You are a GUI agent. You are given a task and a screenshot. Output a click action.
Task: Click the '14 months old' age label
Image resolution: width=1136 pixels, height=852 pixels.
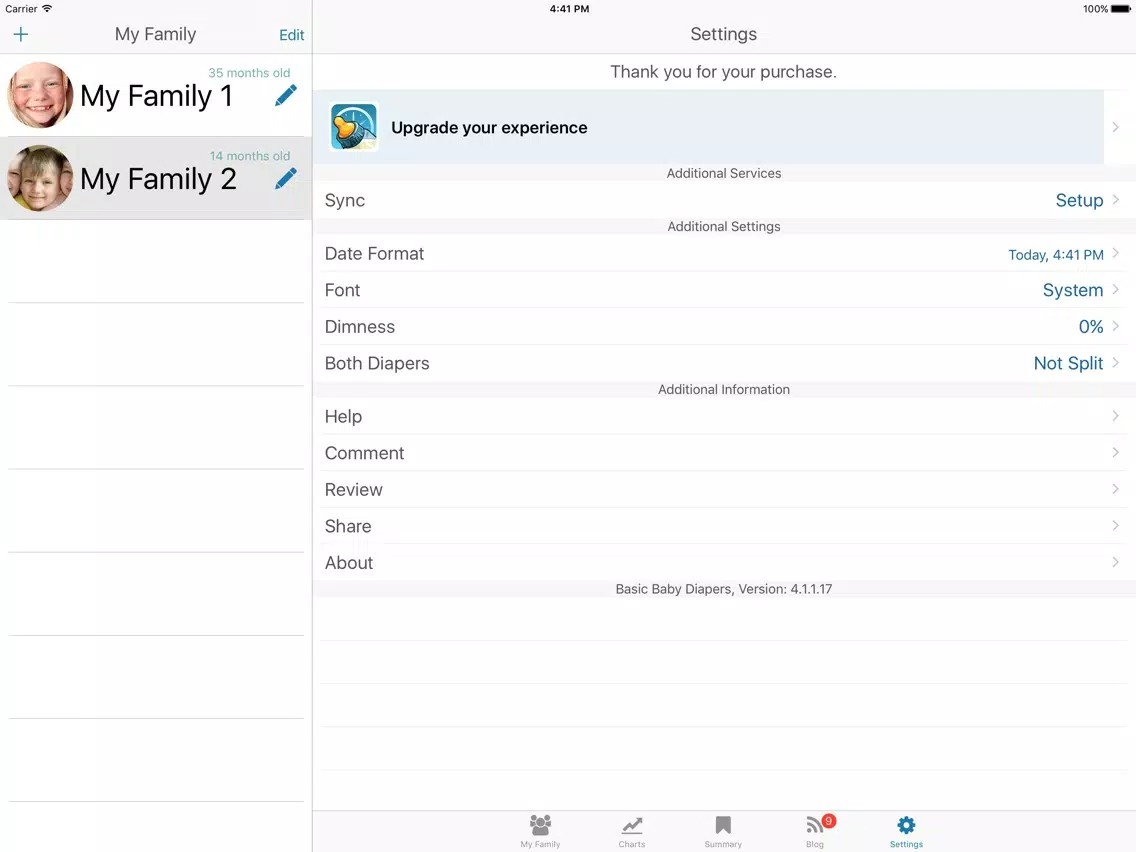(x=249, y=156)
